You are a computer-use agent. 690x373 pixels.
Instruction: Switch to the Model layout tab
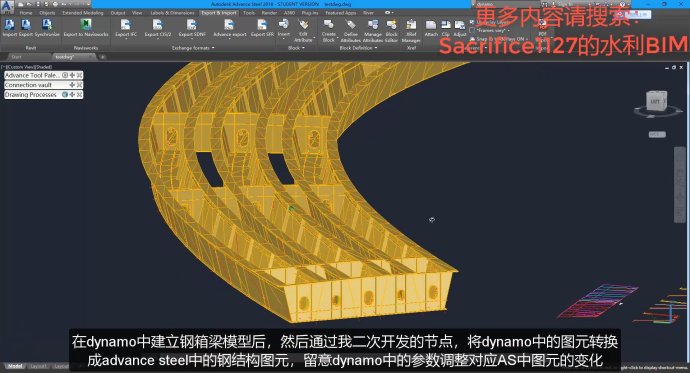point(15,366)
